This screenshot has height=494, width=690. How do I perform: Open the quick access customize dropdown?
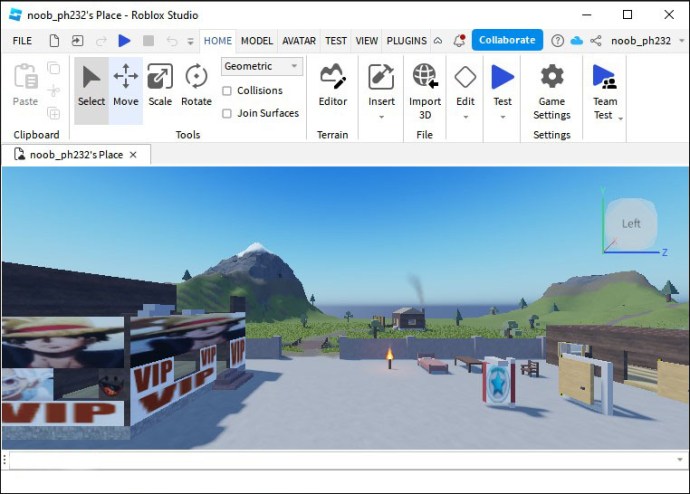191,42
